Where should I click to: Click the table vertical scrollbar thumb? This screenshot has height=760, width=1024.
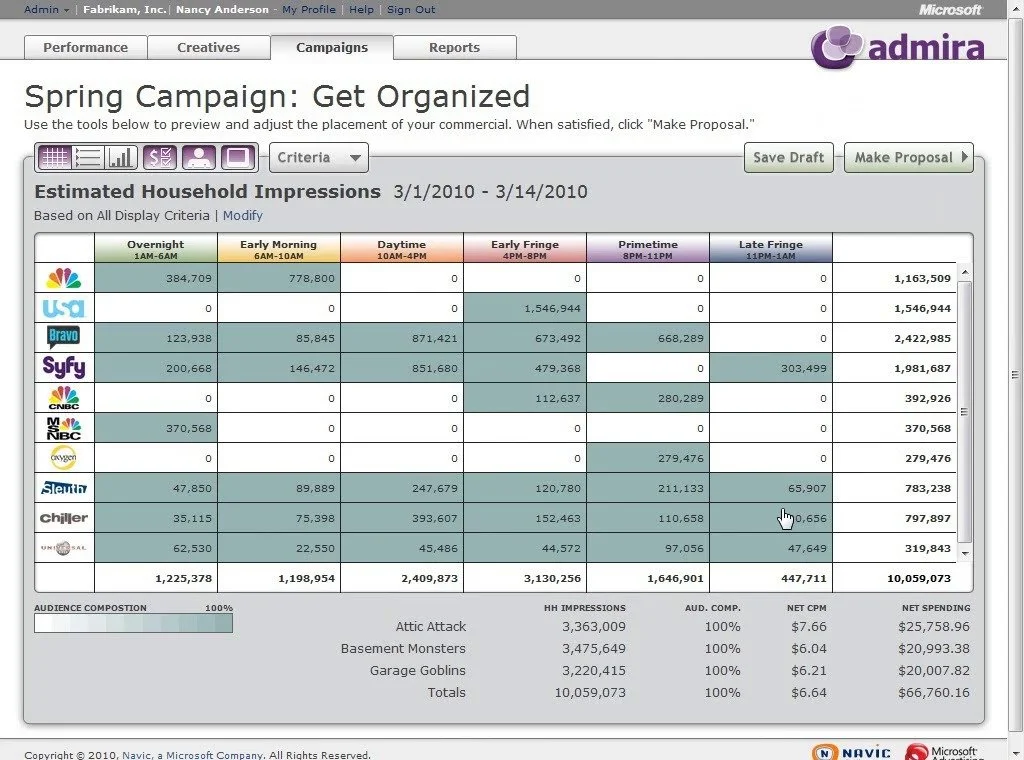(965, 411)
